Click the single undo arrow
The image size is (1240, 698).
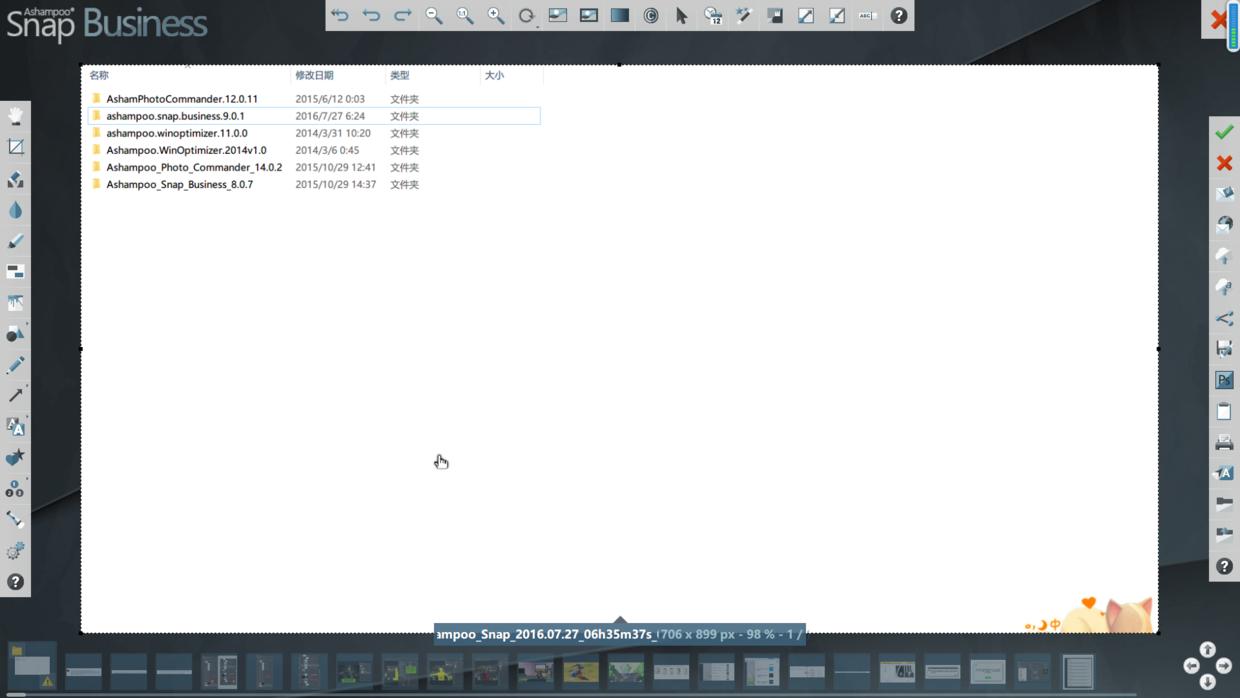tap(372, 15)
